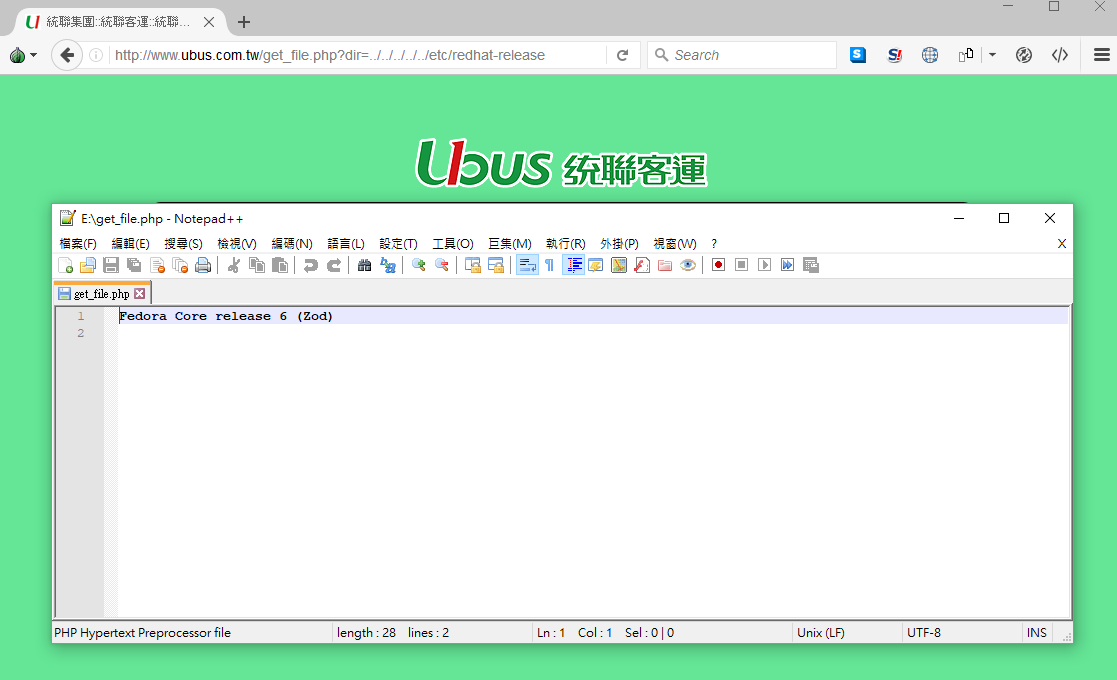Expand the dropdown arrow beside extension icons
This screenshot has width=1117, height=680.
tap(992, 55)
